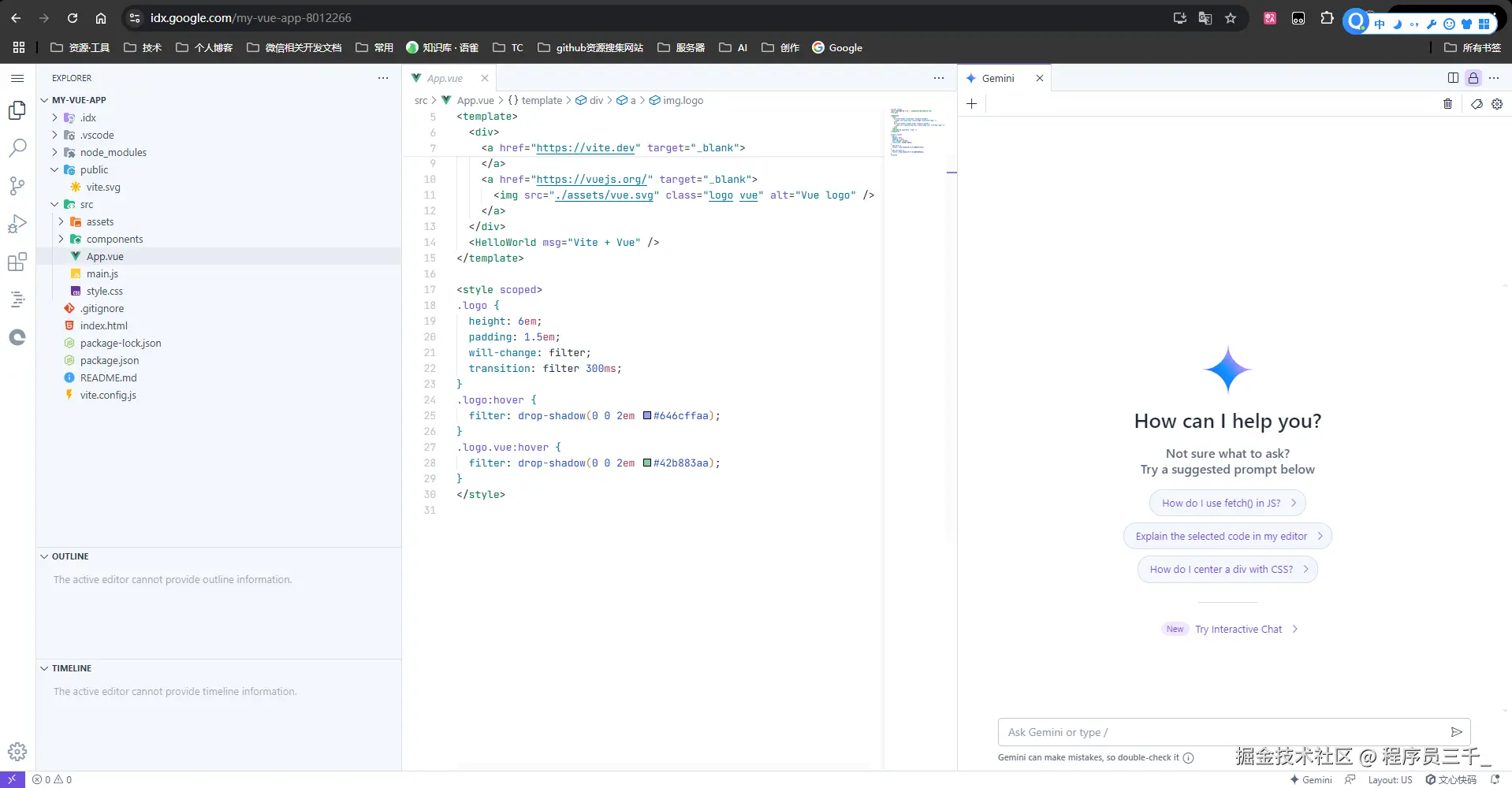Viewport: 1512px width, 788px height.
Task: Open vite.config.js in the explorer
Action: tap(108, 395)
